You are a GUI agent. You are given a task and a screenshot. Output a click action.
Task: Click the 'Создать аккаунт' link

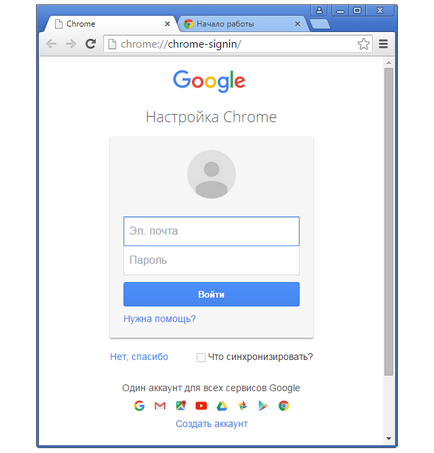click(211, 424)
